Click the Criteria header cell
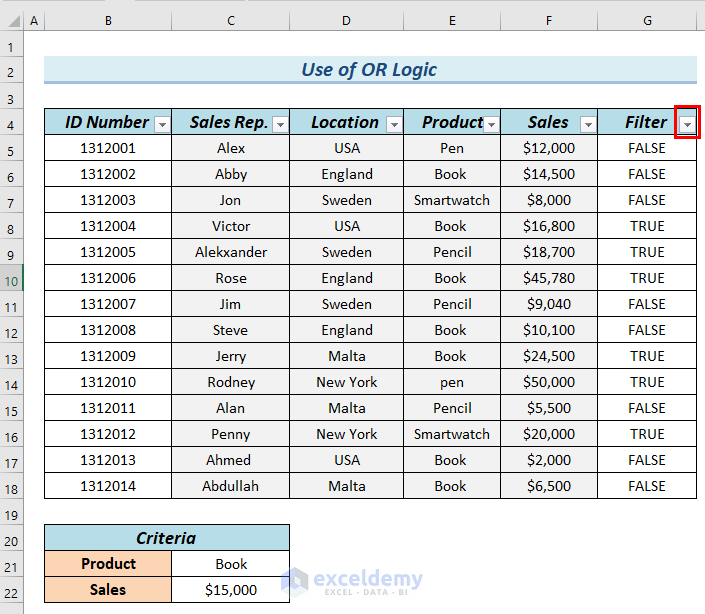Viewport: 705px width, 614px height. point(166,538)
